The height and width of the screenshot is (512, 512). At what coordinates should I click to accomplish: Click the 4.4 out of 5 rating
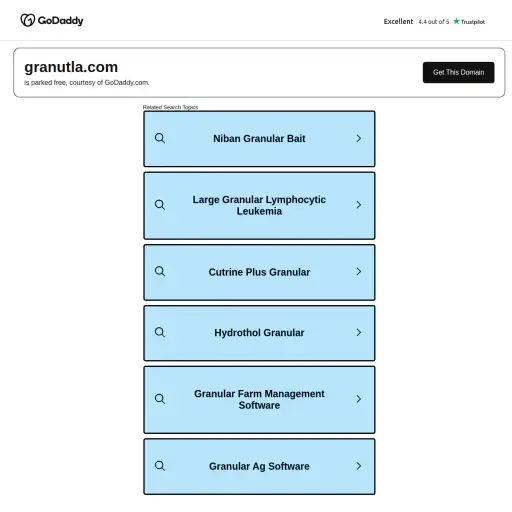(434, 22)
